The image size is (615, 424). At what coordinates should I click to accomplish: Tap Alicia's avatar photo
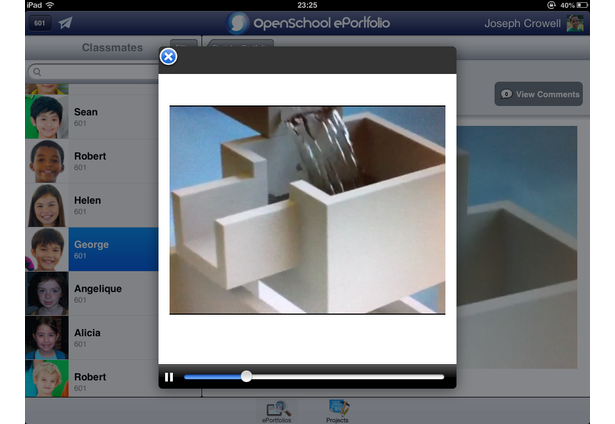coord(47,338)
